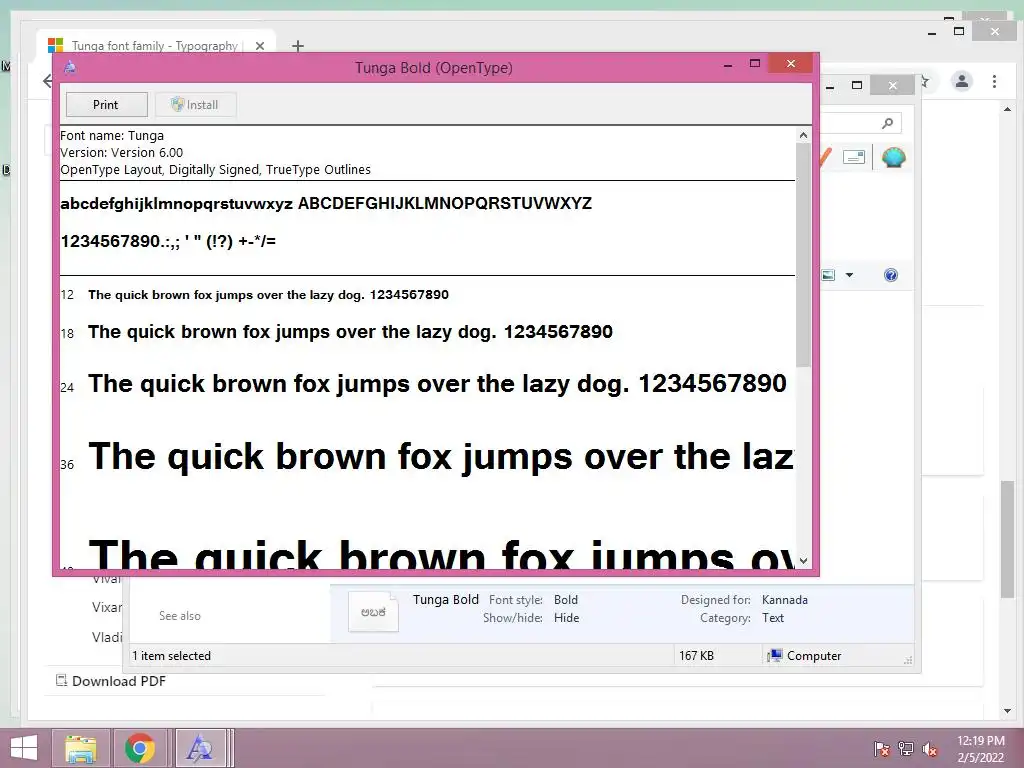Image resolution: width=1024 pixels, height=768 pixels.
Task: Open Chrome three-dot menu
Action: point(994,81)
